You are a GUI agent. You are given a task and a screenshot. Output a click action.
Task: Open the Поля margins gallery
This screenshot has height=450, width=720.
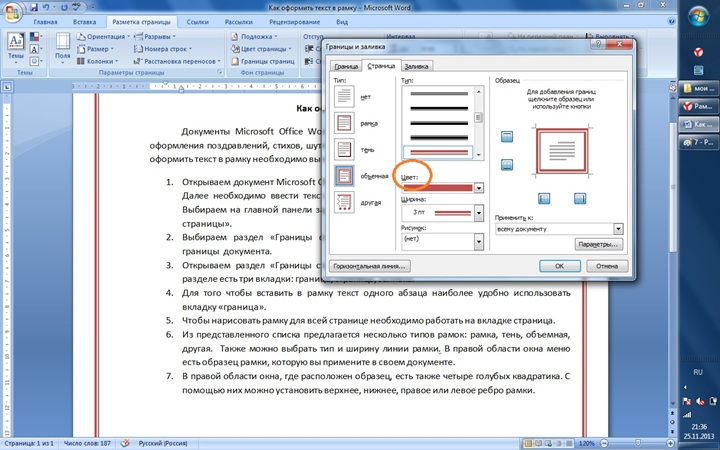coord(62,49)
